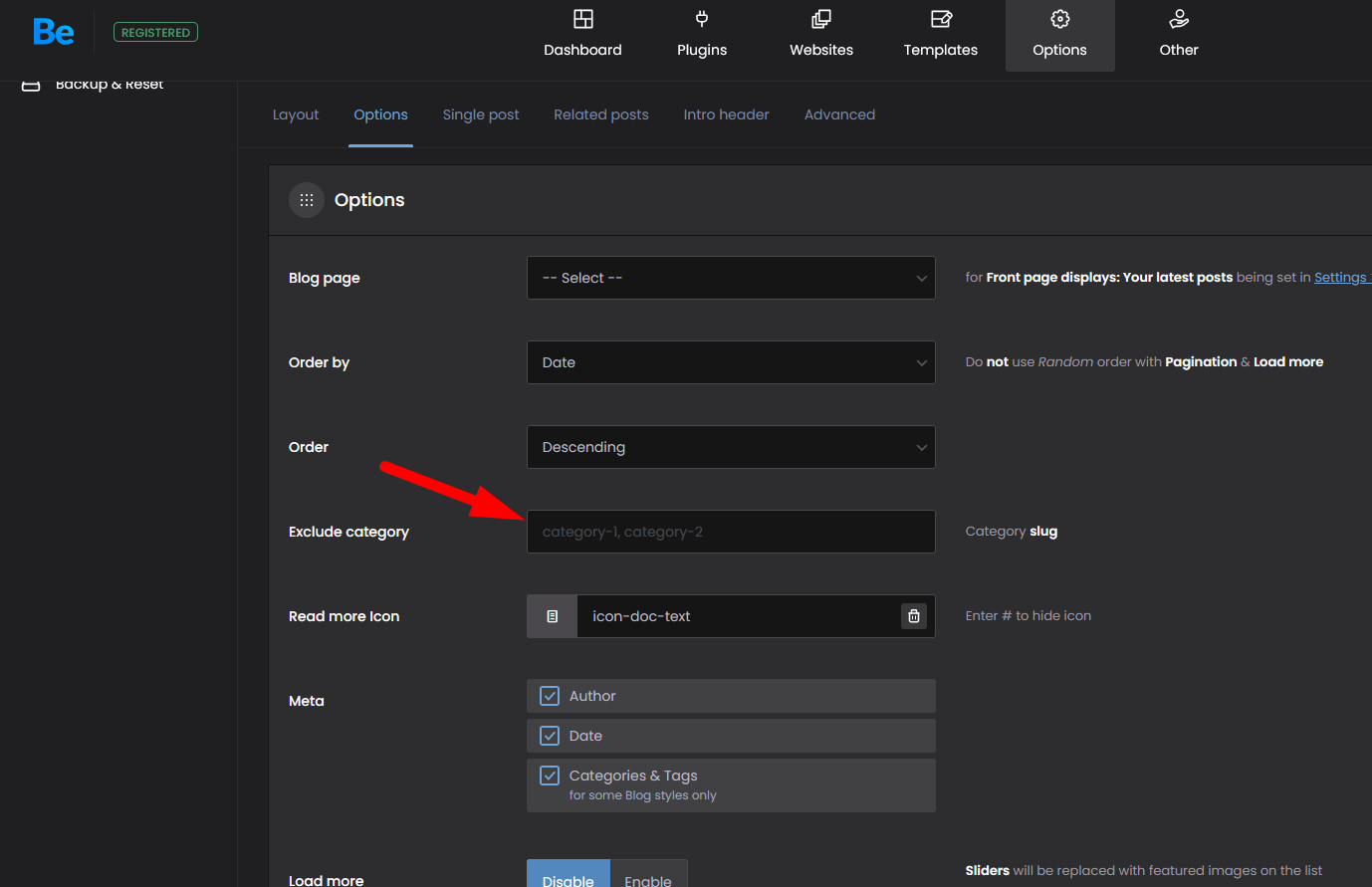Click the Other hand icon
Image resolution: width=1372 pixels, height=887 pixels.
click(x=1179, y=19)
